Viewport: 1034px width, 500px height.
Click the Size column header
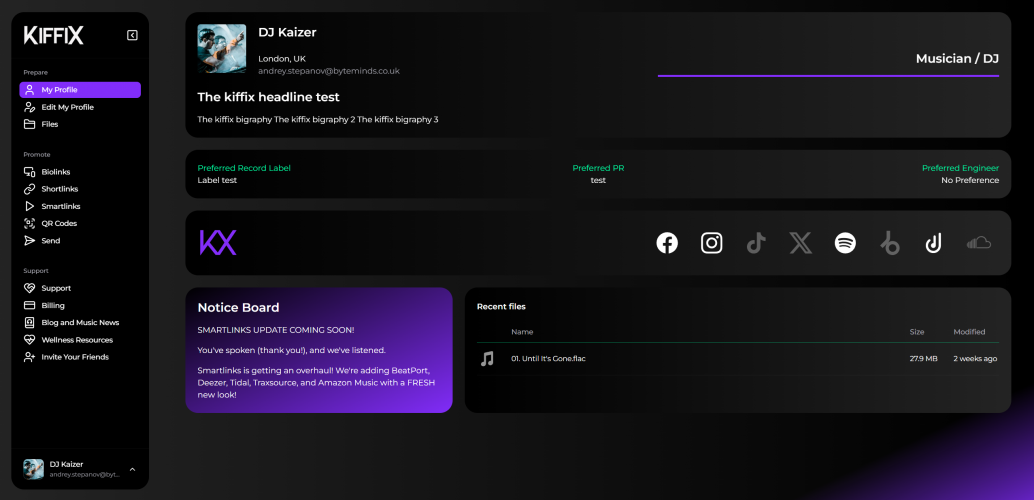[917, 332]
